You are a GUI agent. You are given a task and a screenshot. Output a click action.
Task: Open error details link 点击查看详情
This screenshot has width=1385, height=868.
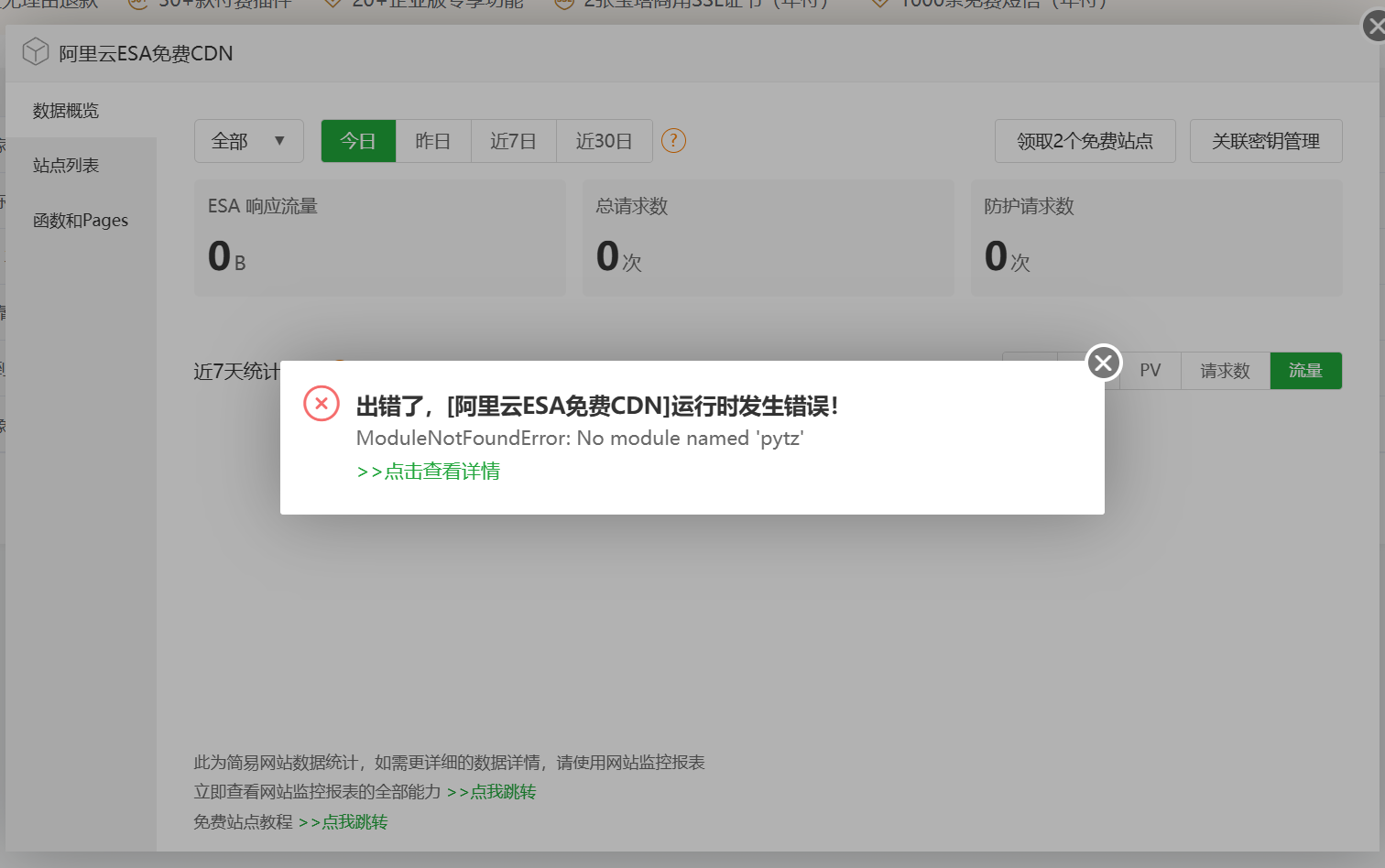[429, 472]
